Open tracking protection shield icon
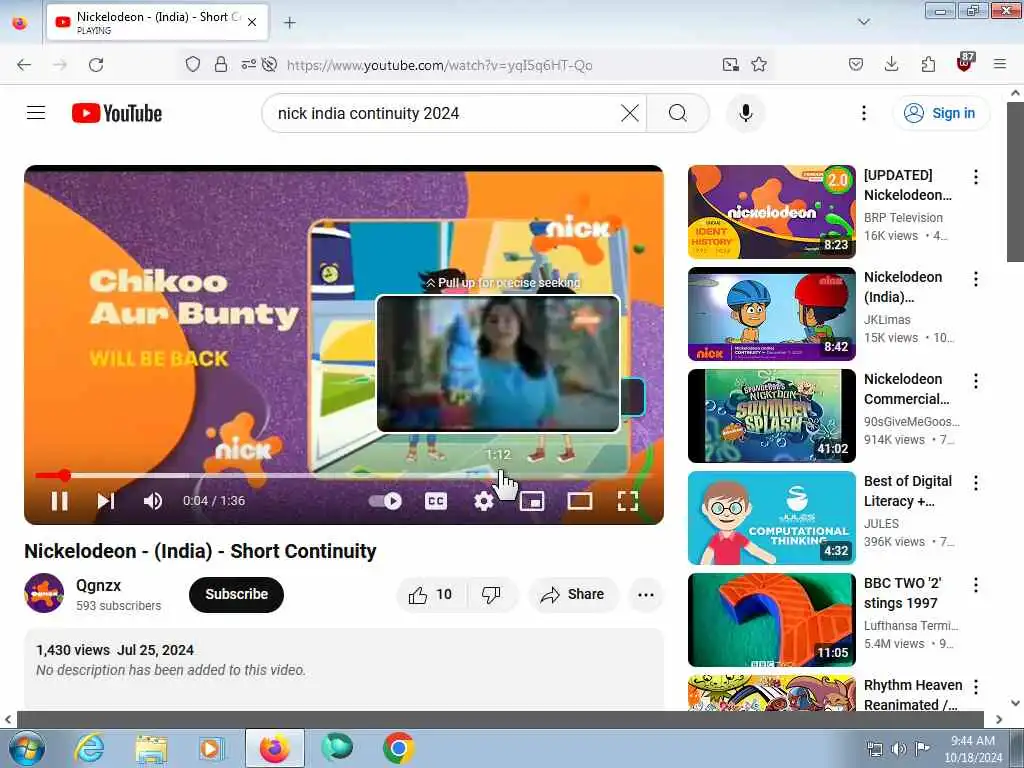Screen dimensions: 1024x768 point(193,64)
